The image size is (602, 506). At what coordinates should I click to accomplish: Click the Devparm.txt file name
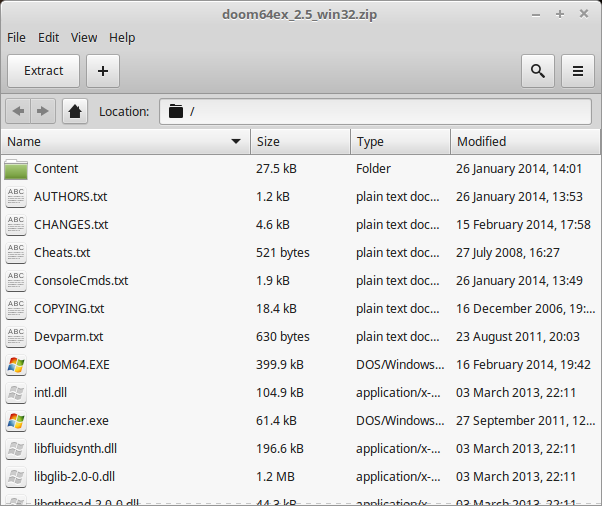click(69, 337)
